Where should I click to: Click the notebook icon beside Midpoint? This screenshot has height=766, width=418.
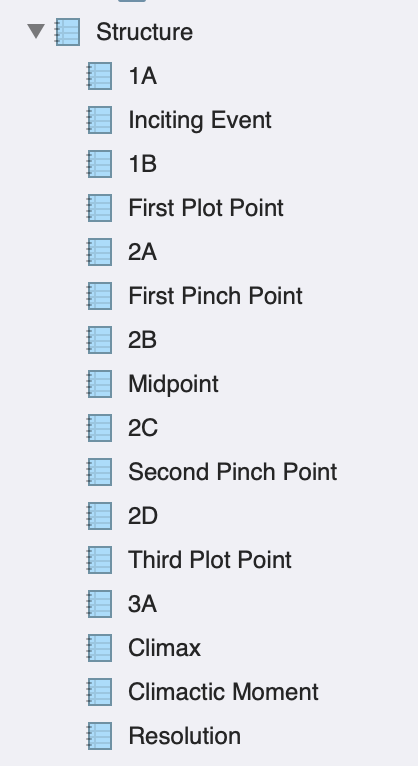click(100, 384)
